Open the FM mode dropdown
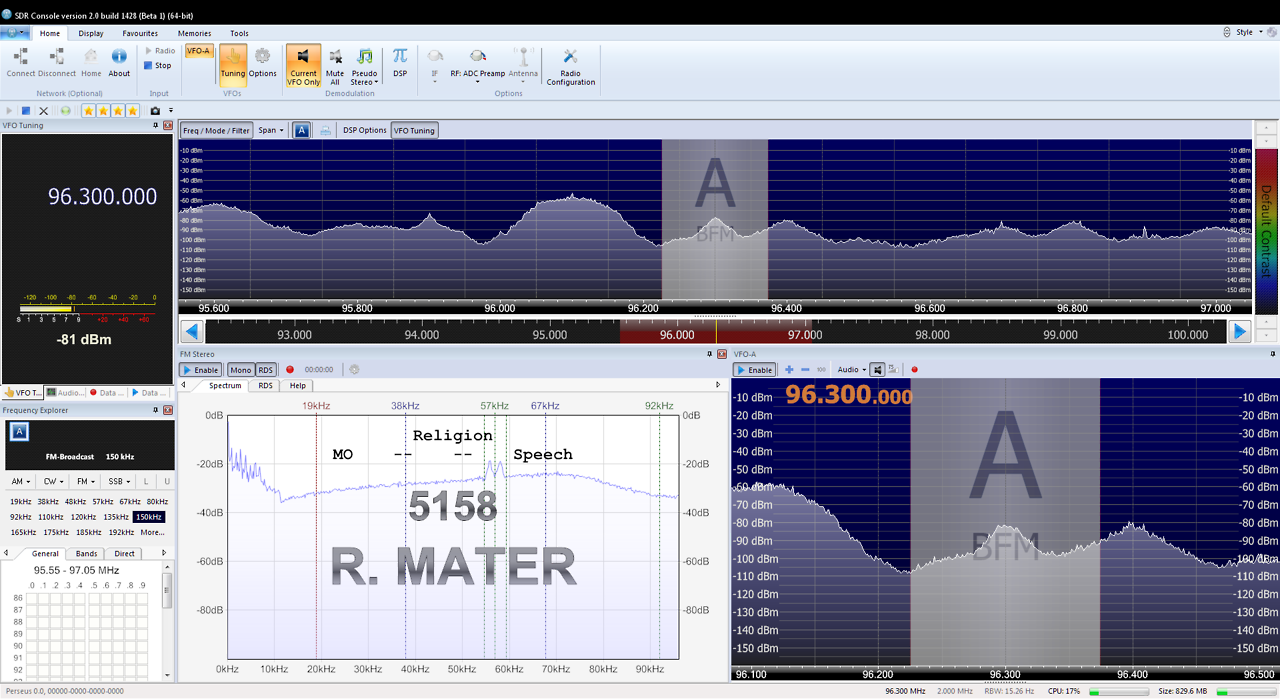Viewport: 1280px width, 699px height. (x=86, y=482)
